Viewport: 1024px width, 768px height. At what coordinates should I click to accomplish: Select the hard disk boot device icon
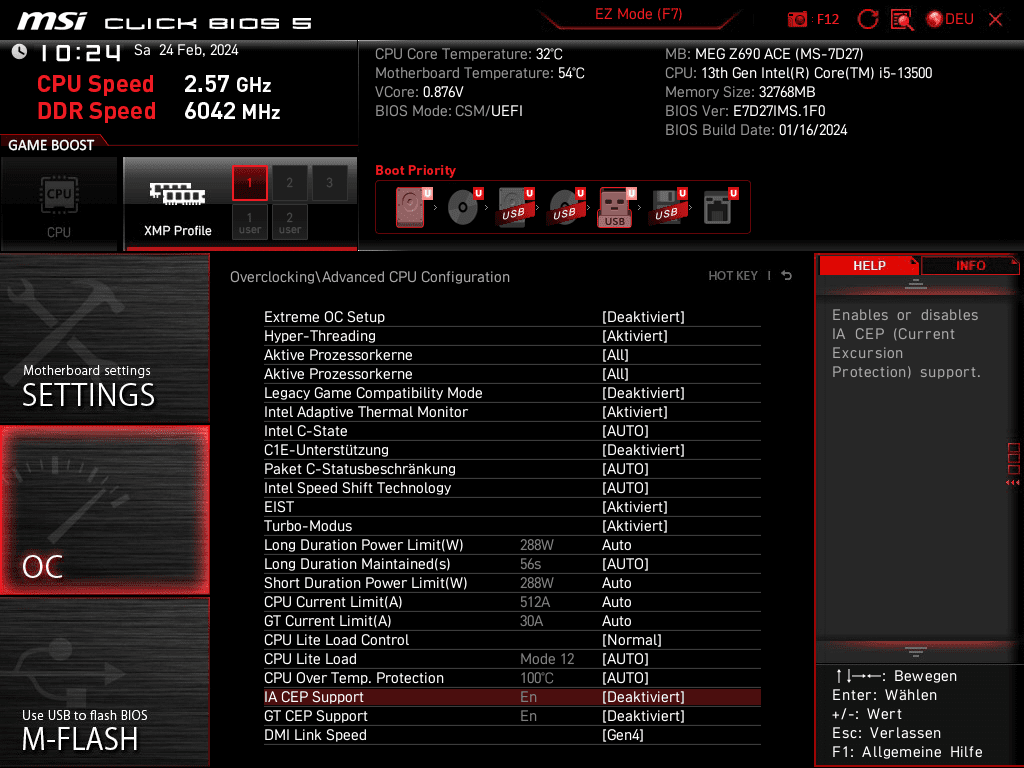click(x=413, y=207)
